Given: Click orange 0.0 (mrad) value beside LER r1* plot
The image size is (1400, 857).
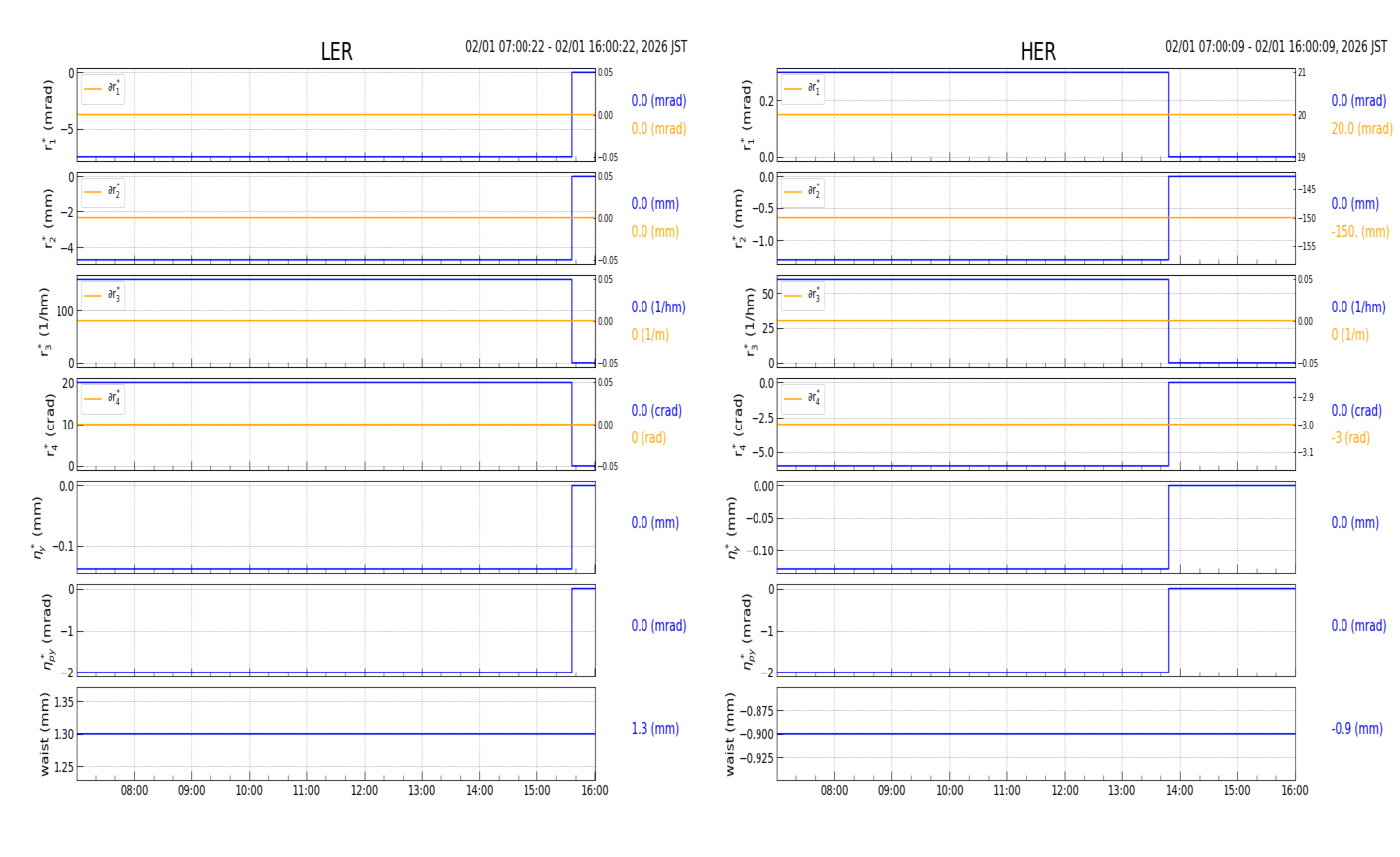Looking at the screenshot, I should pos(658,129).
